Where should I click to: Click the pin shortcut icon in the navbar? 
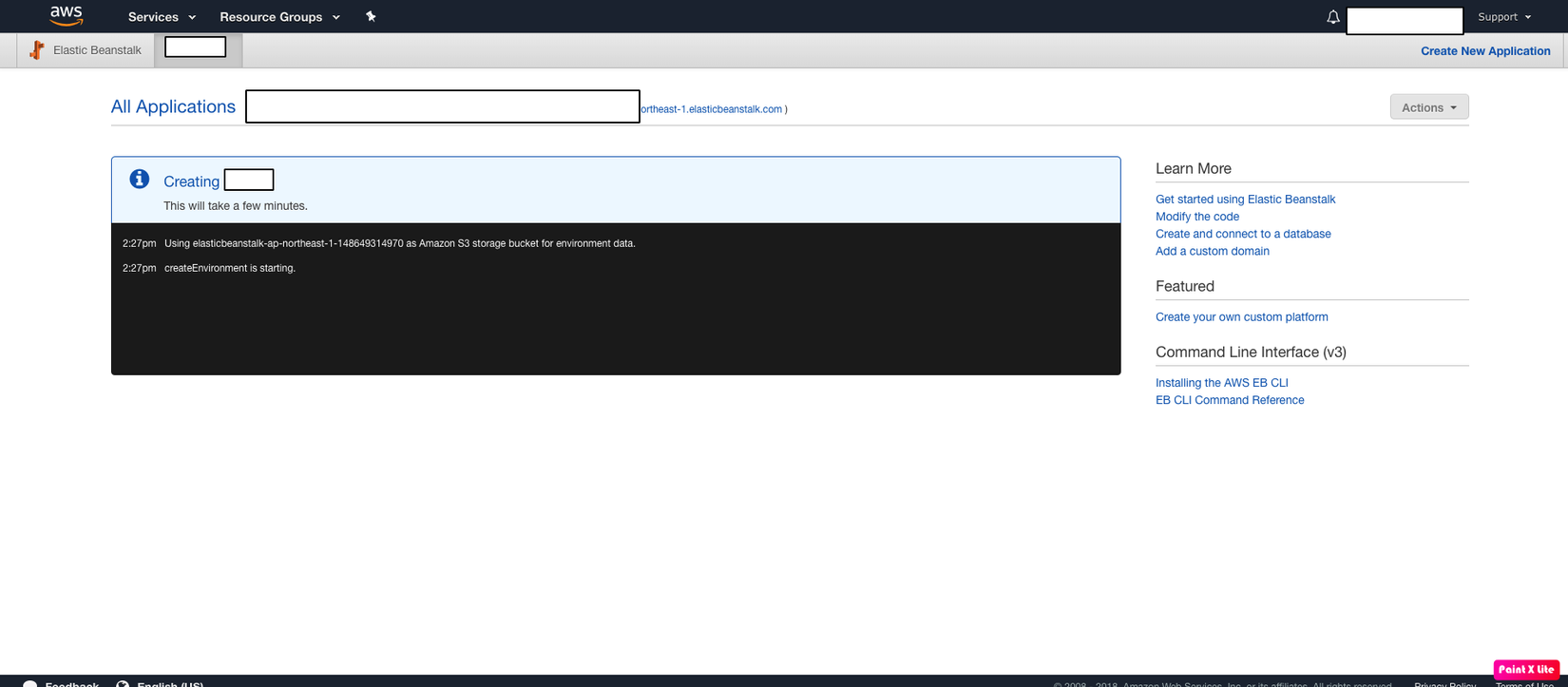[371, 16]
